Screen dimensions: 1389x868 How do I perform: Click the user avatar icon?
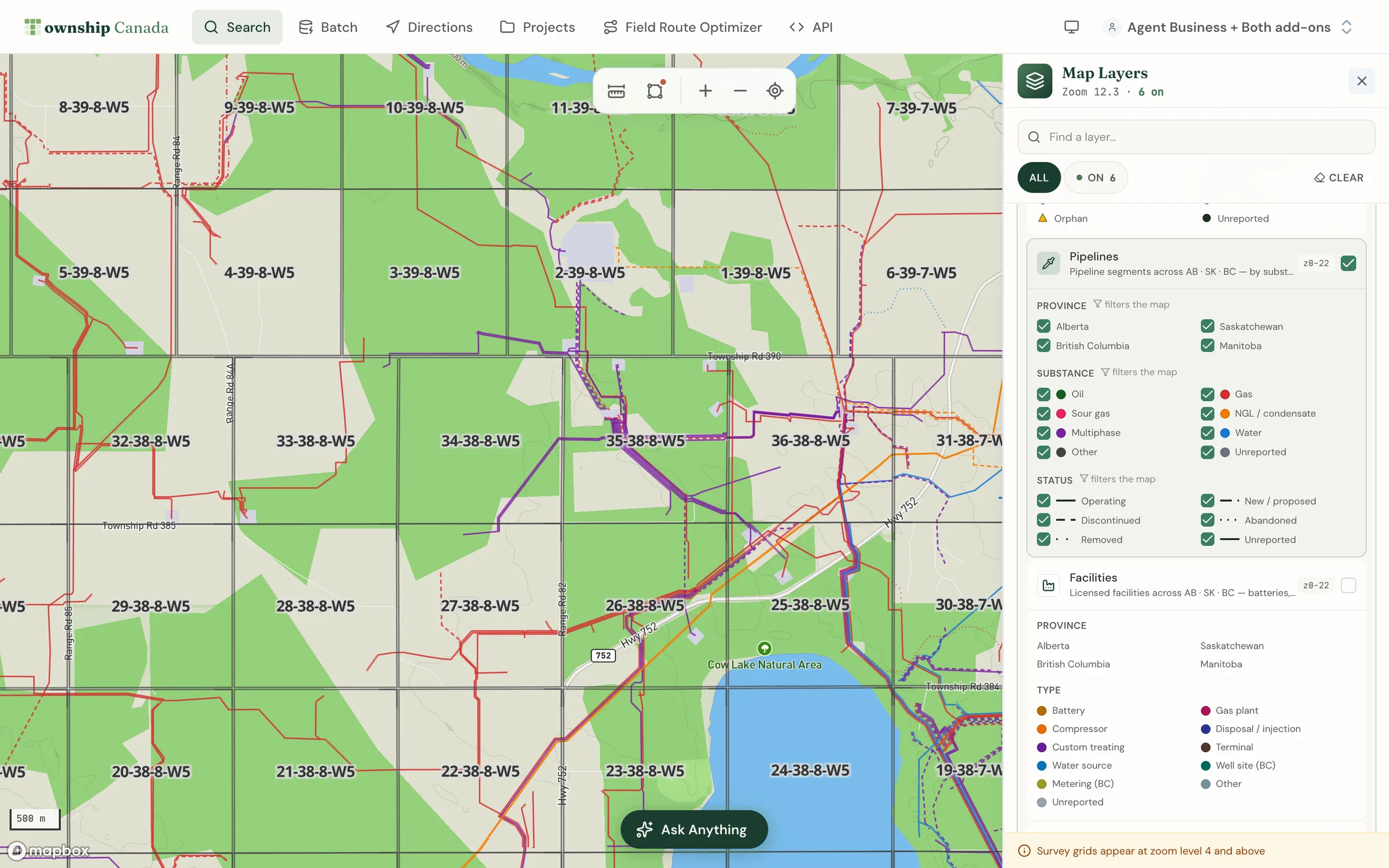pyautogui.click(x=1112, y=27)
